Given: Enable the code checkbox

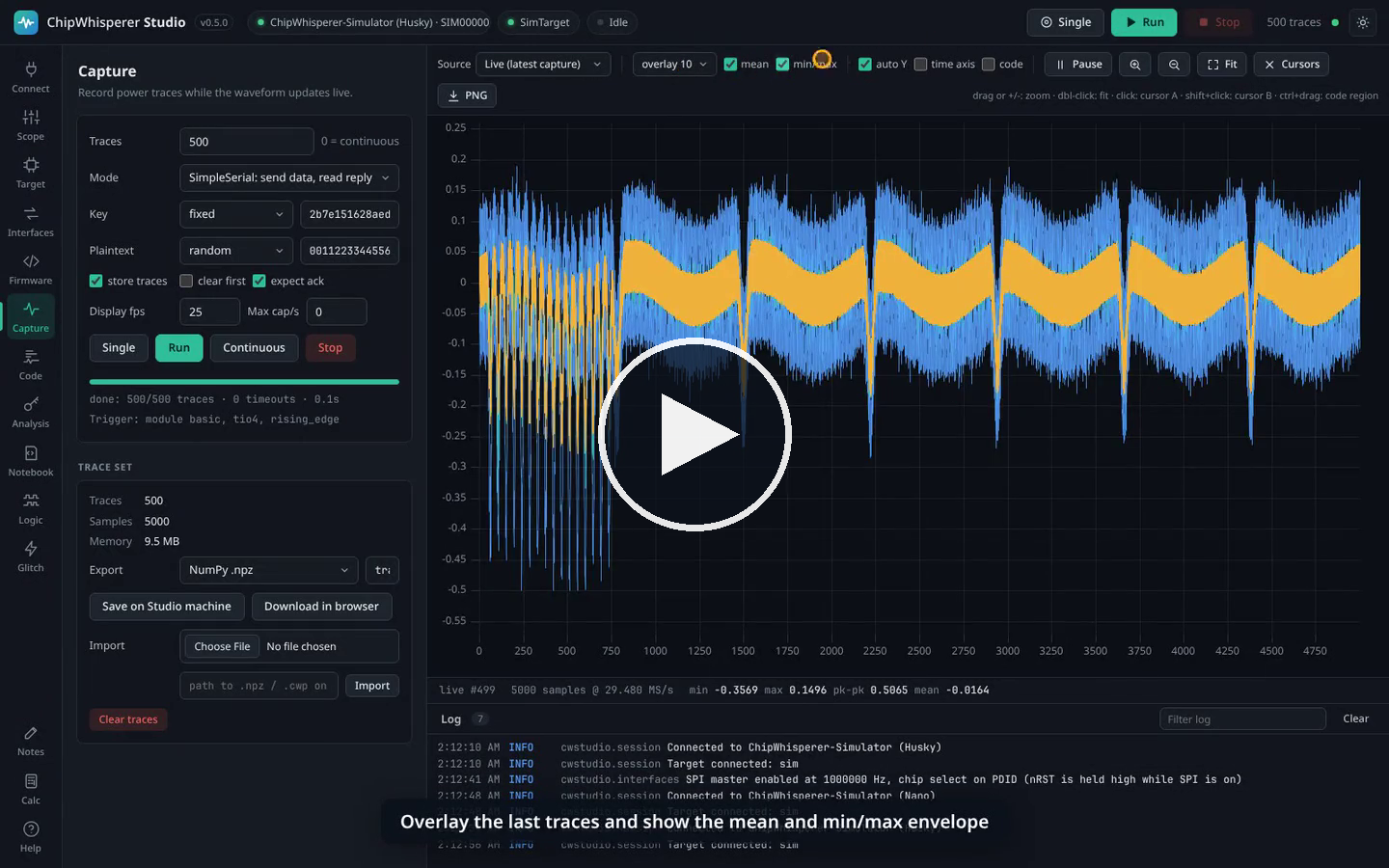Looking at the screenshot, I should click(x=989, y=65).
